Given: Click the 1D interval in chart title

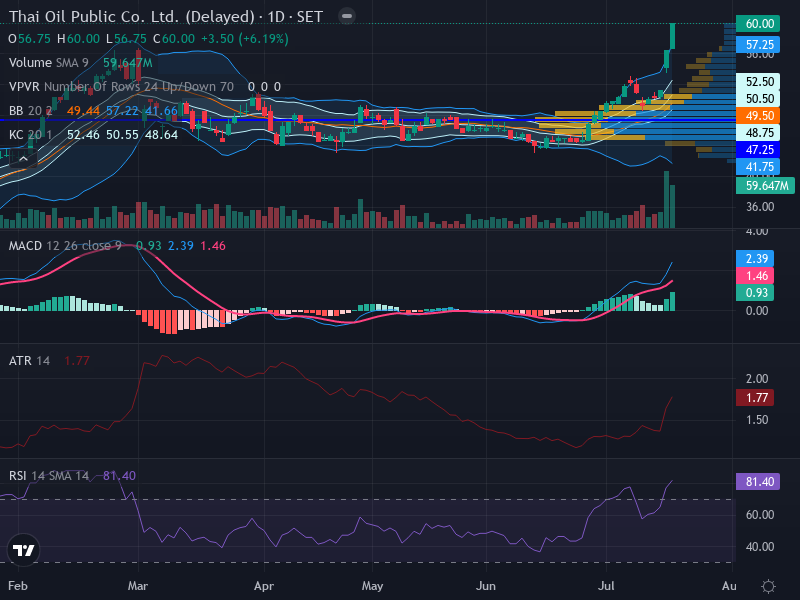Looking at the screenshot, I should click(276, 17).
